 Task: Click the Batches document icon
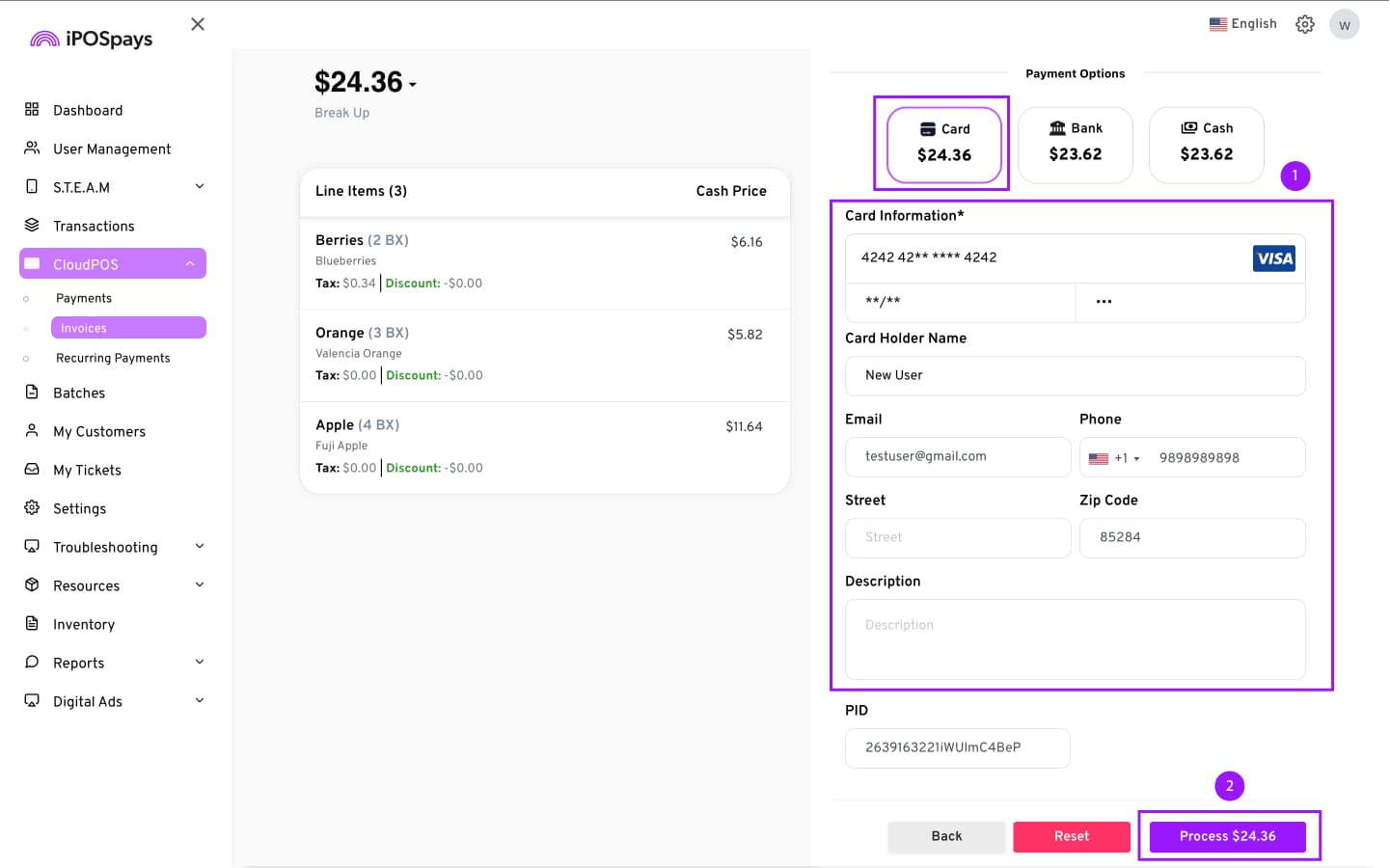pos(32,393)
